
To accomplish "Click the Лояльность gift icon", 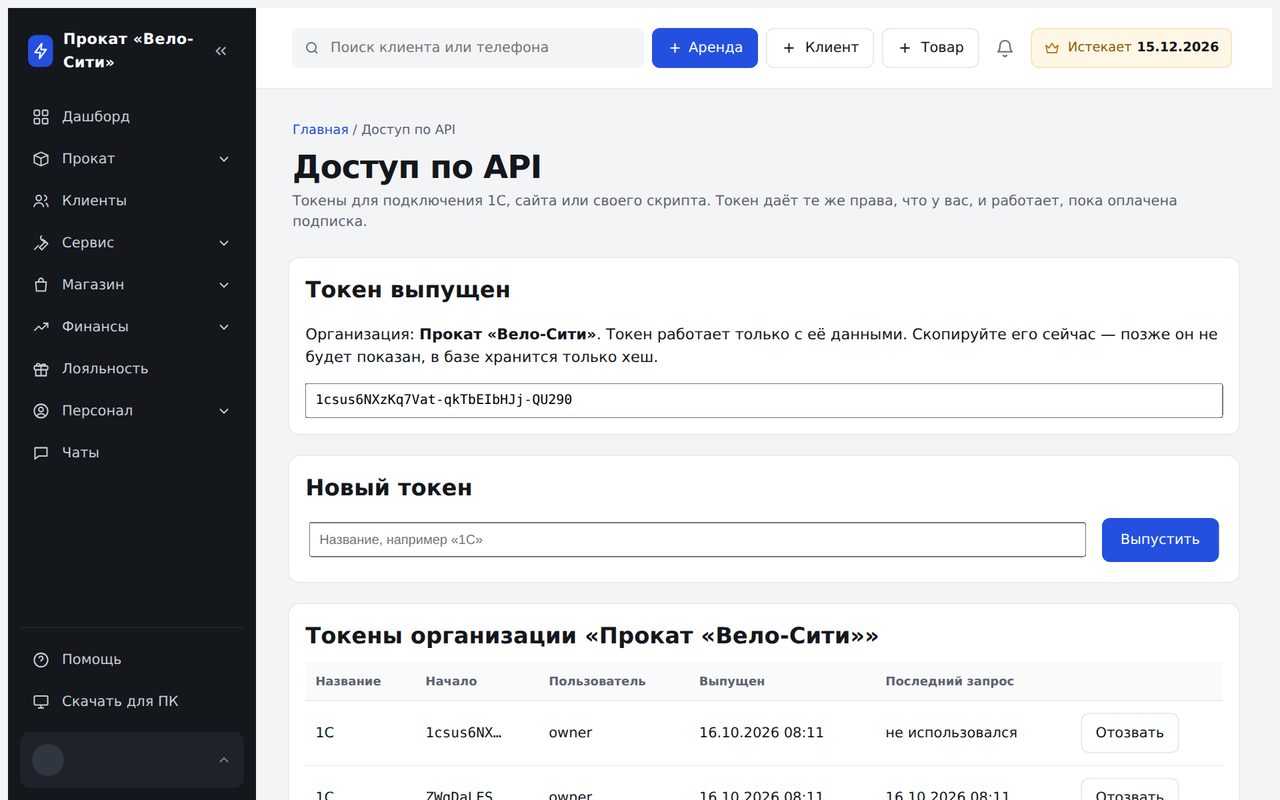I will pyautogui.click(x=41, y=369).
